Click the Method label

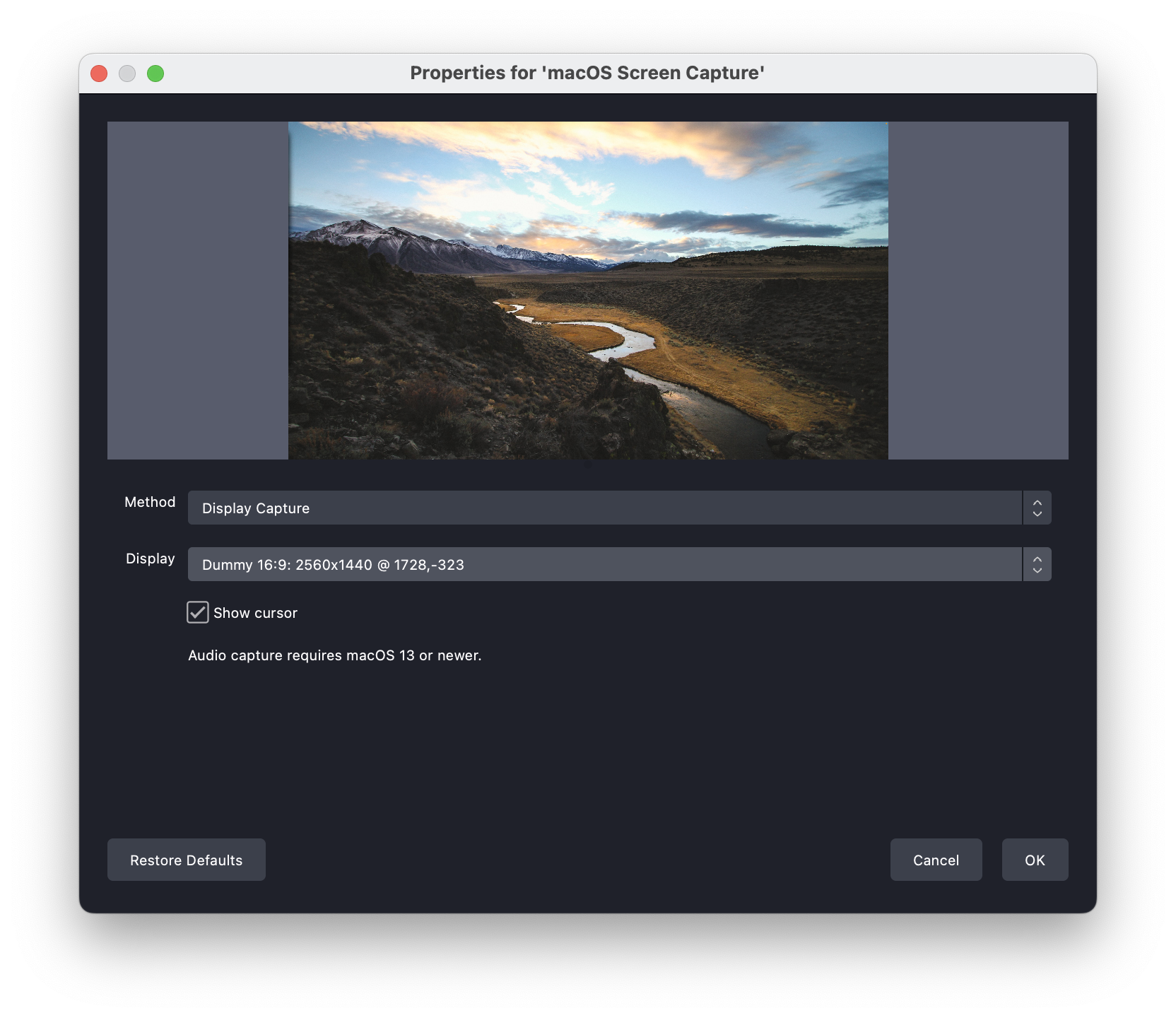149,502
